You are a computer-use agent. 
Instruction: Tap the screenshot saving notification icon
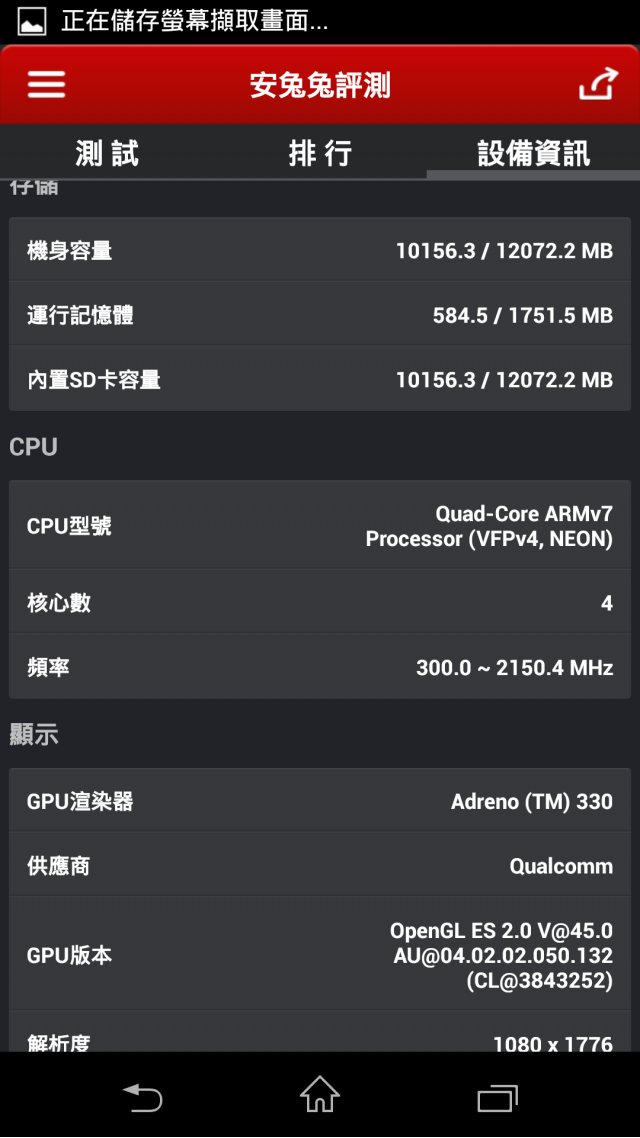click(31, 21)
